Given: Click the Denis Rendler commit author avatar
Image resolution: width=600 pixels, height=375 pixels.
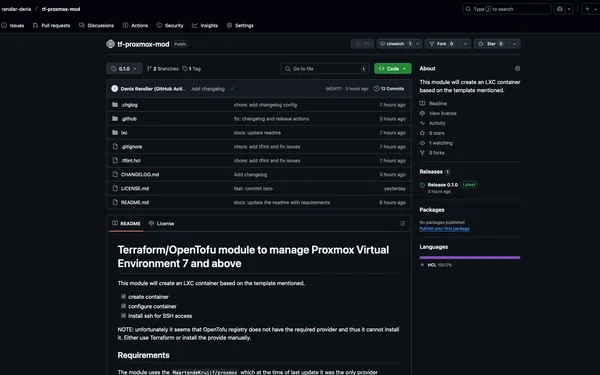Looking at the screenshot, I should [114, 89].
